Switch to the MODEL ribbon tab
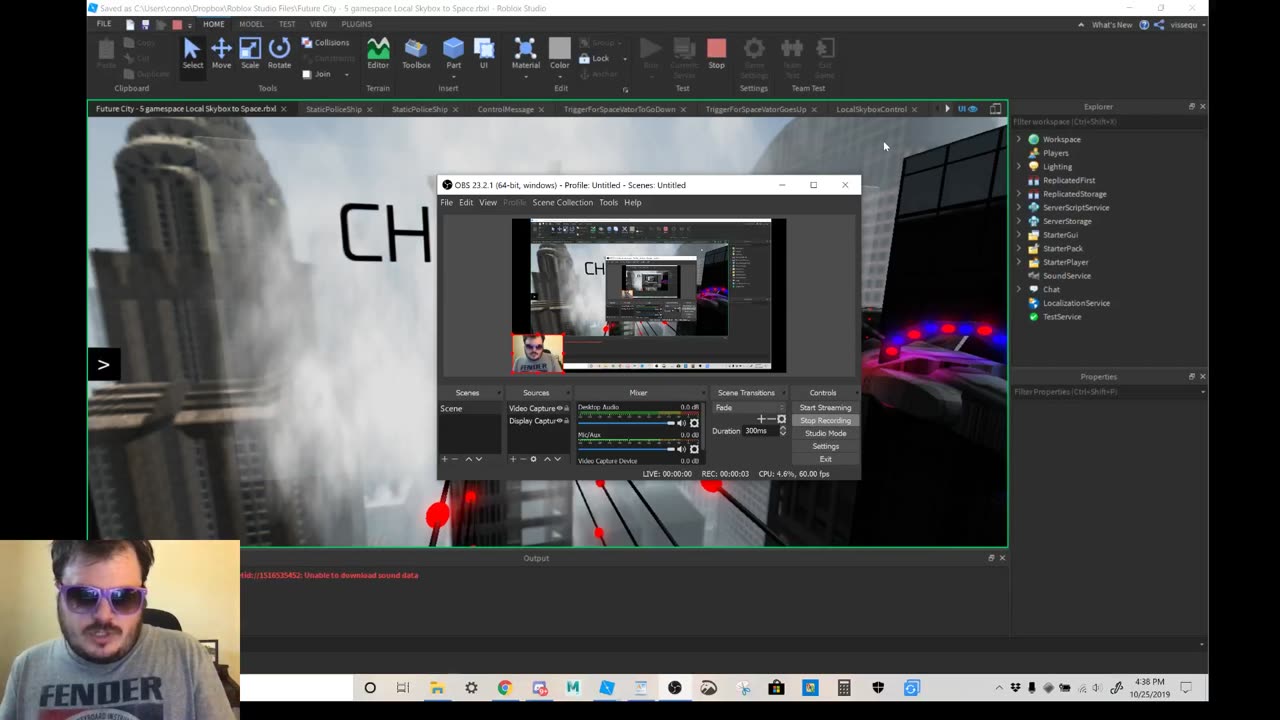This screenshot has height=720, width=1280. click(x=251, y=24)
